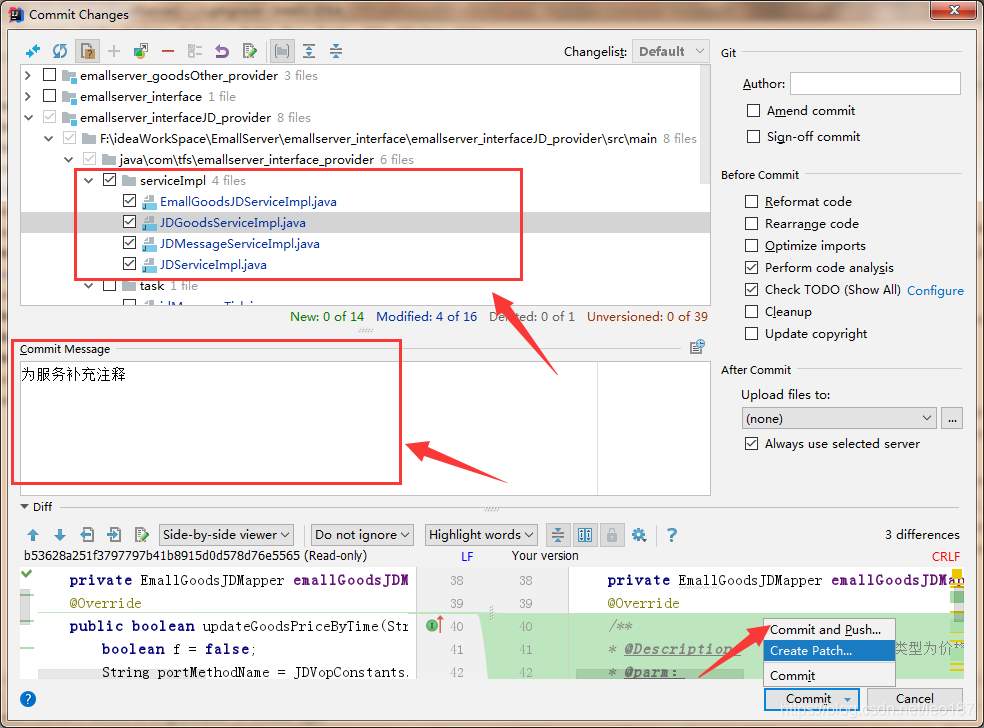Click the Jump to Source icon in the top toolbar

tap(249, 51)
